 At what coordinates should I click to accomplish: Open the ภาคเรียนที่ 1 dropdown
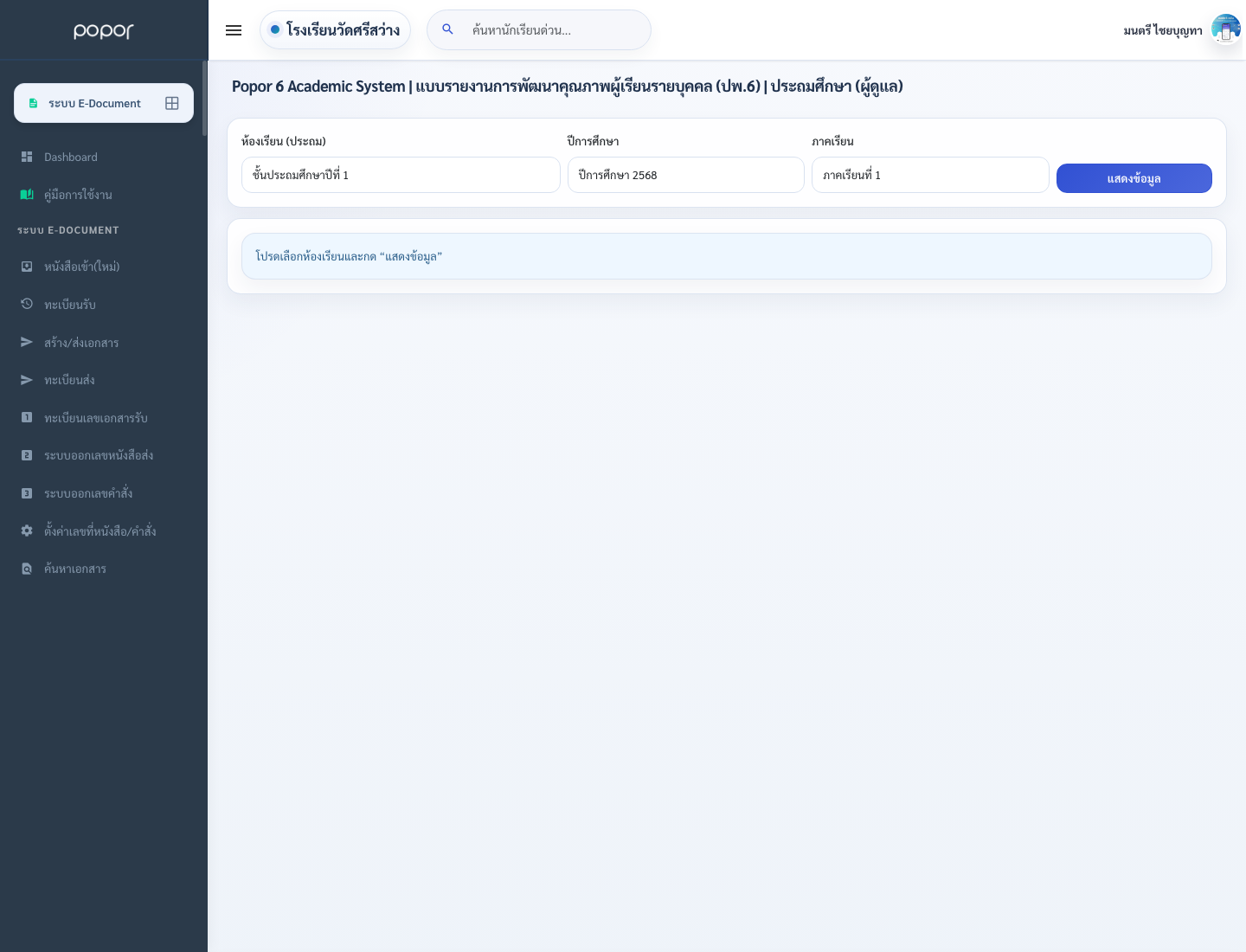click(x=930, y=175)
